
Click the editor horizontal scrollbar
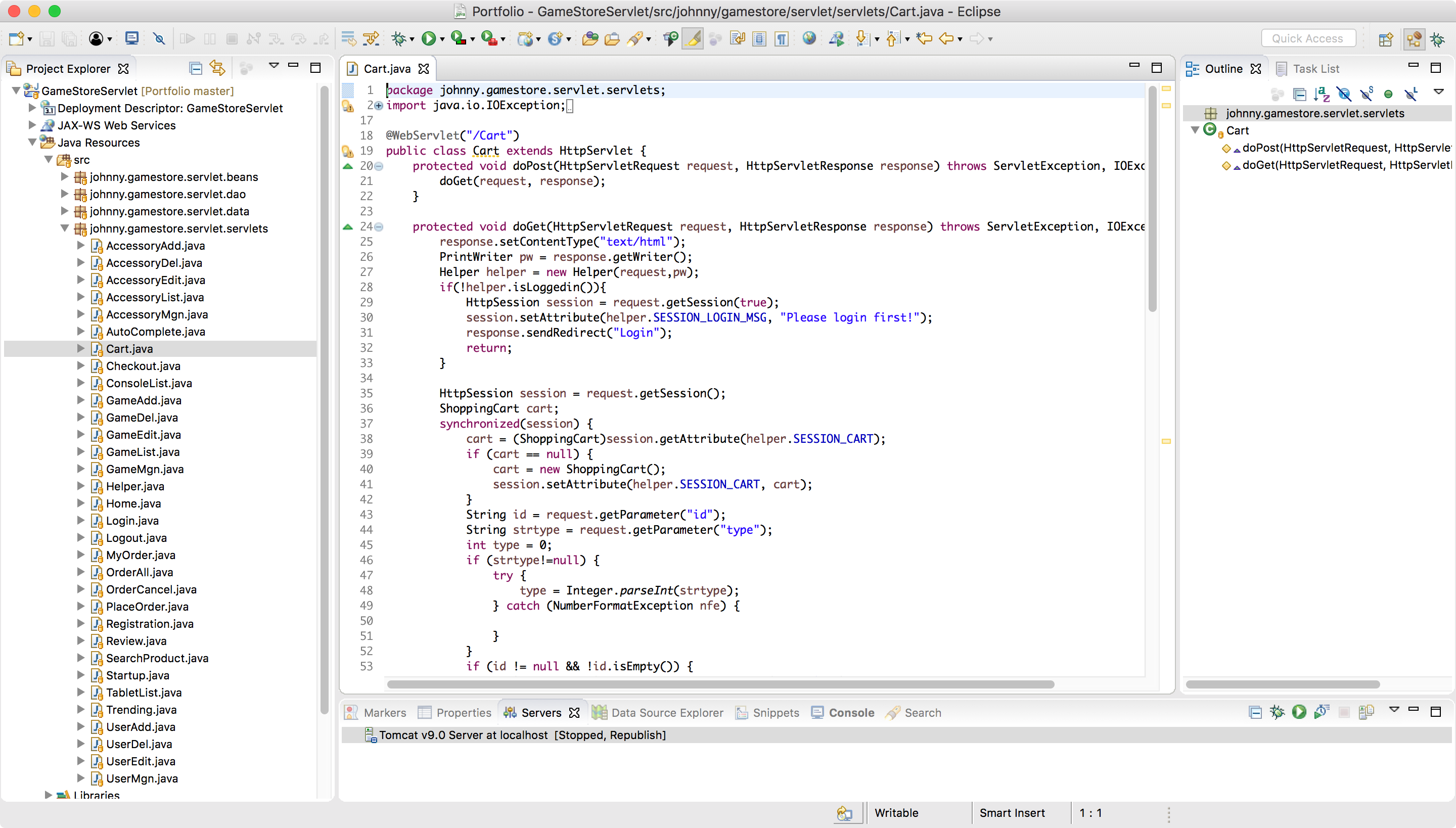(x=720, y=684)
